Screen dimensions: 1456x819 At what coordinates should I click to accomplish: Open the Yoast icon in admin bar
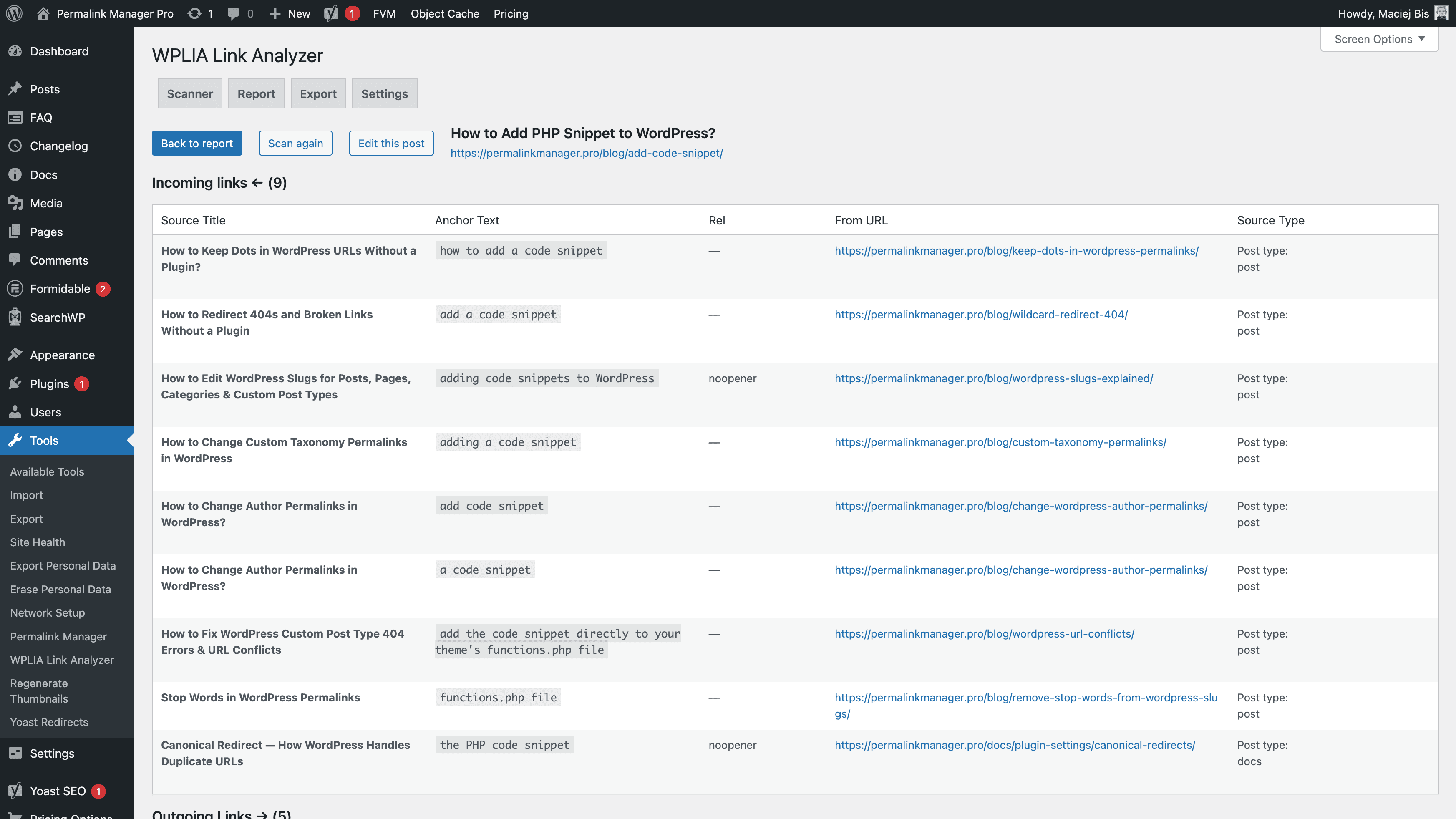pos(331,14)
